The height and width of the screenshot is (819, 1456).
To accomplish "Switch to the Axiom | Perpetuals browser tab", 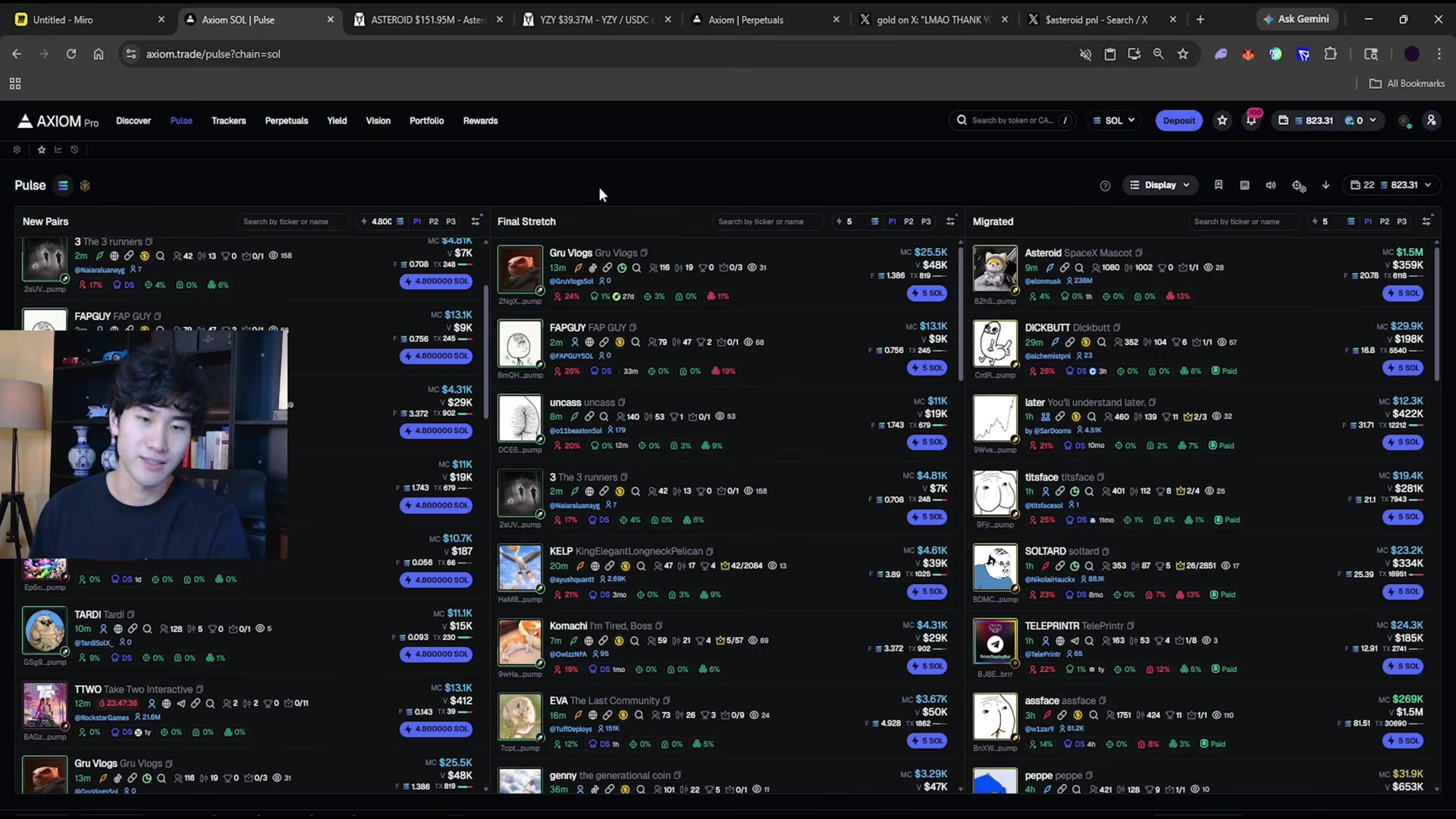I will (766, 20).
